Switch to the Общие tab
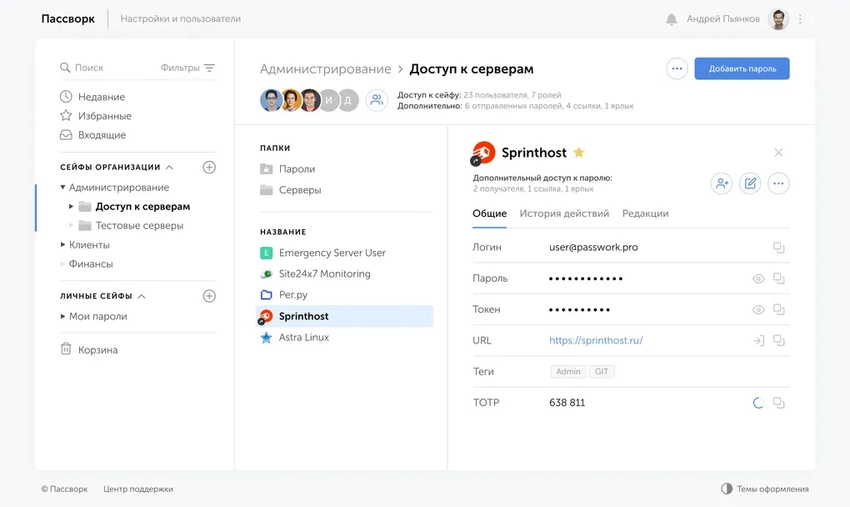This screenshot has width=850, height=507. (x=490, y=214)
